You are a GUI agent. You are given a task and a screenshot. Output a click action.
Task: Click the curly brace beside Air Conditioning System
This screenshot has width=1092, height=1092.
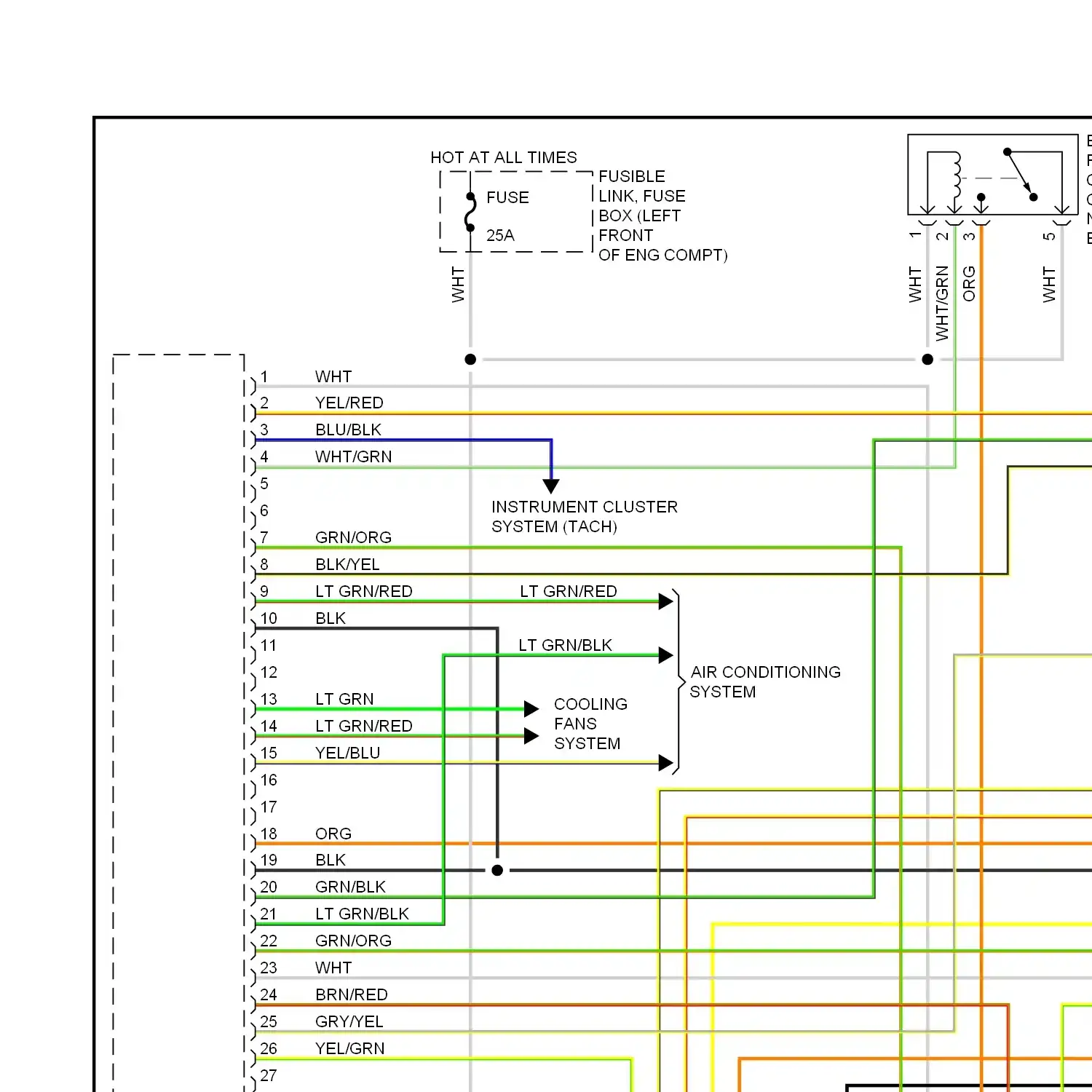(x=678, y=681)
